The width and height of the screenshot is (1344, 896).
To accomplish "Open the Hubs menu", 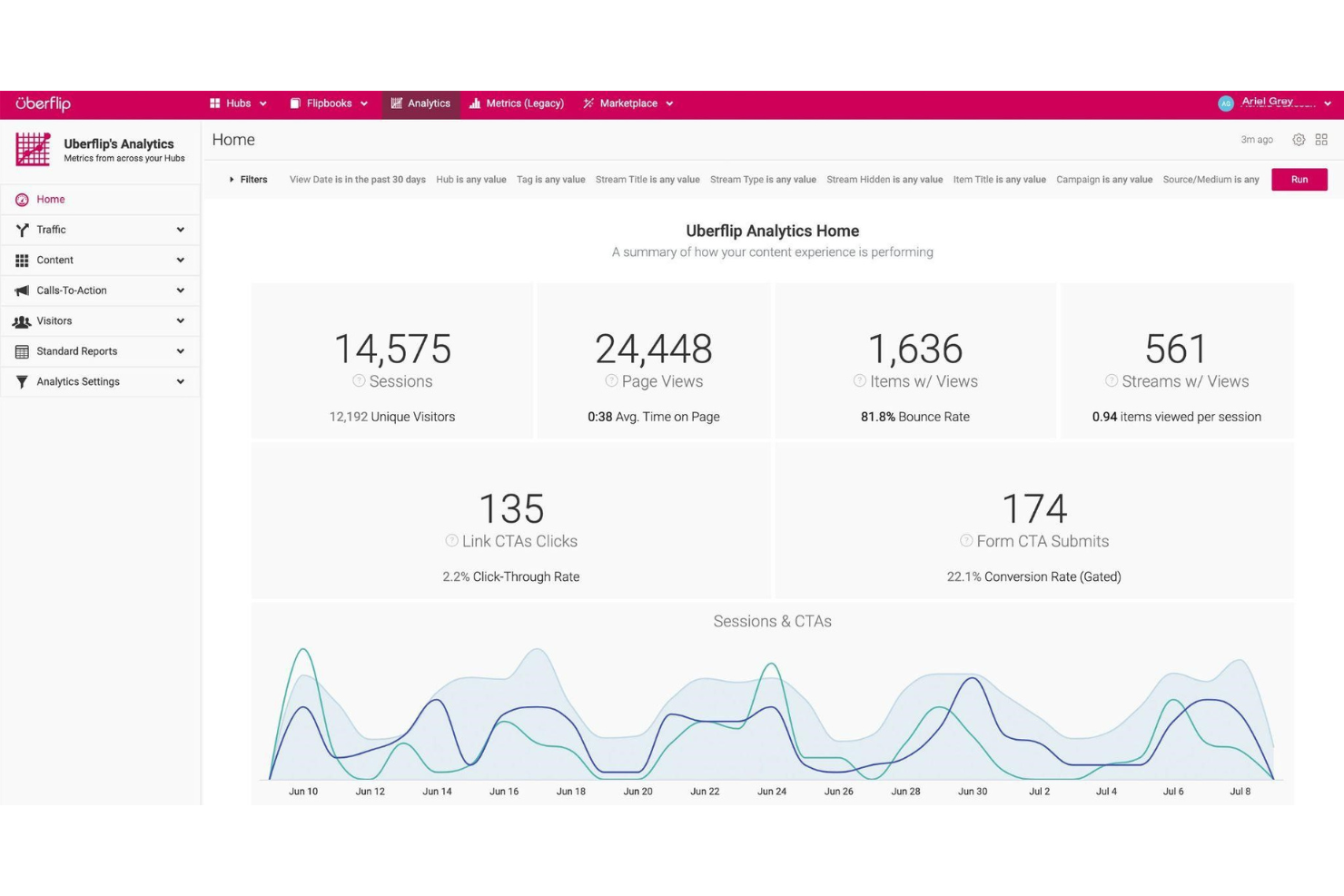I will coord(239,103).
